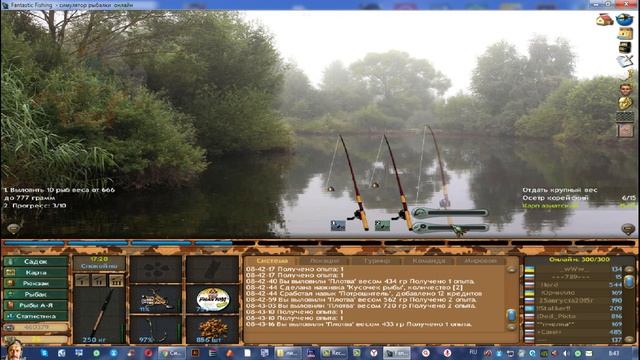
Task: Open the character face icon
Action: [x=625, y=89]
